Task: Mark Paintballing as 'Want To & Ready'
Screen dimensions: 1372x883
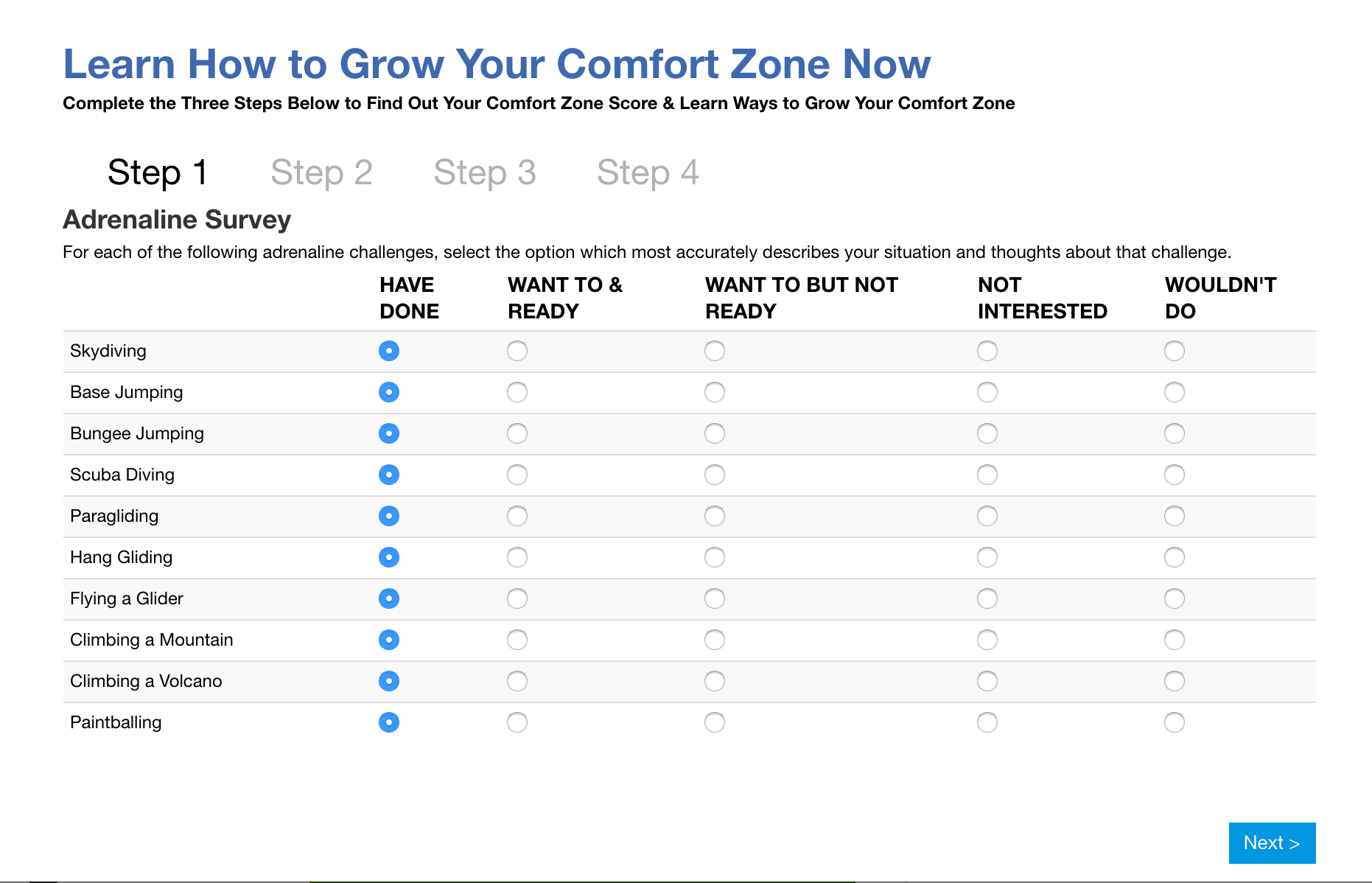Action: 517,722
